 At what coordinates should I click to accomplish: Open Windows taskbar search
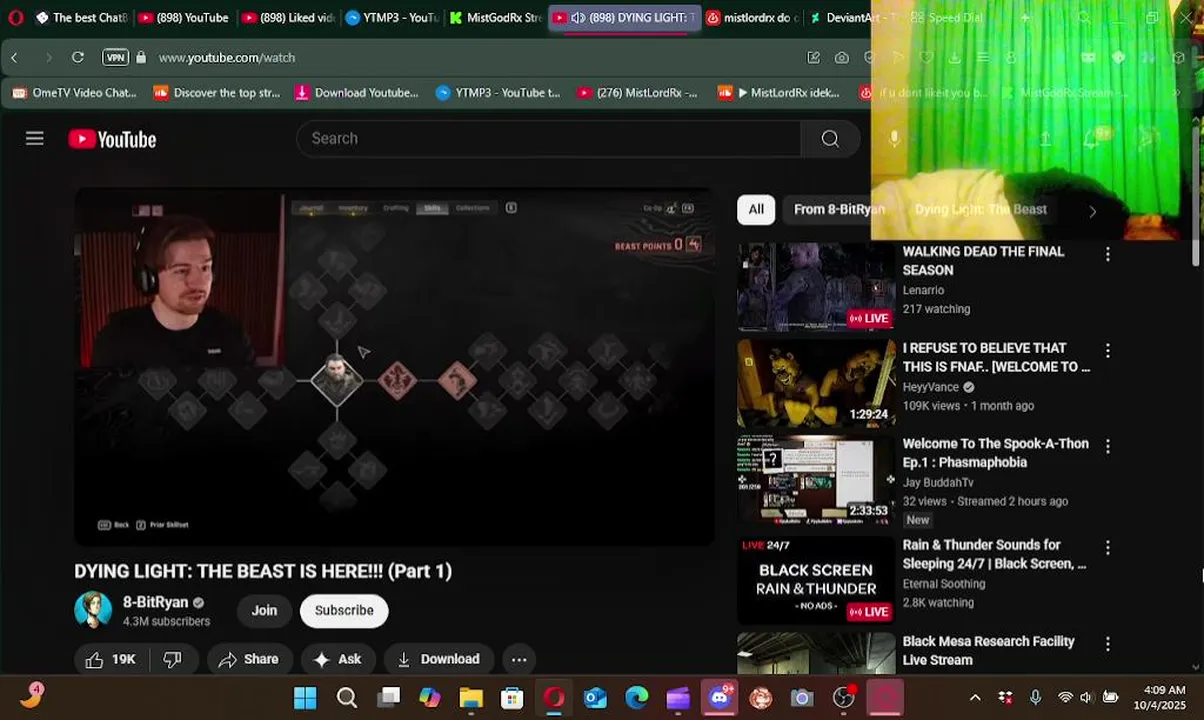pyautogui.click(x=347, y=698)
